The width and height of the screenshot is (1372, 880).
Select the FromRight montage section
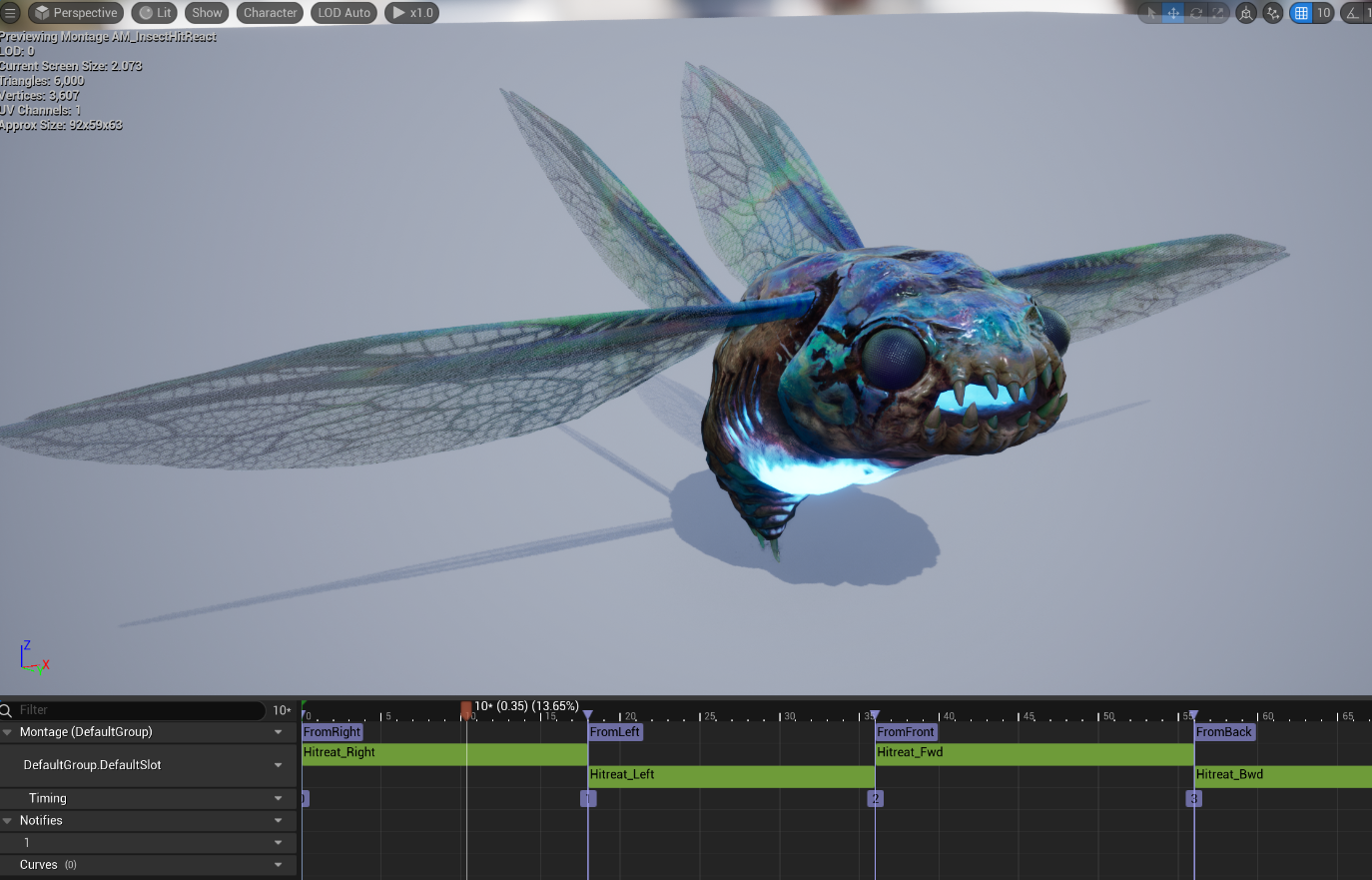pos(332,732)
